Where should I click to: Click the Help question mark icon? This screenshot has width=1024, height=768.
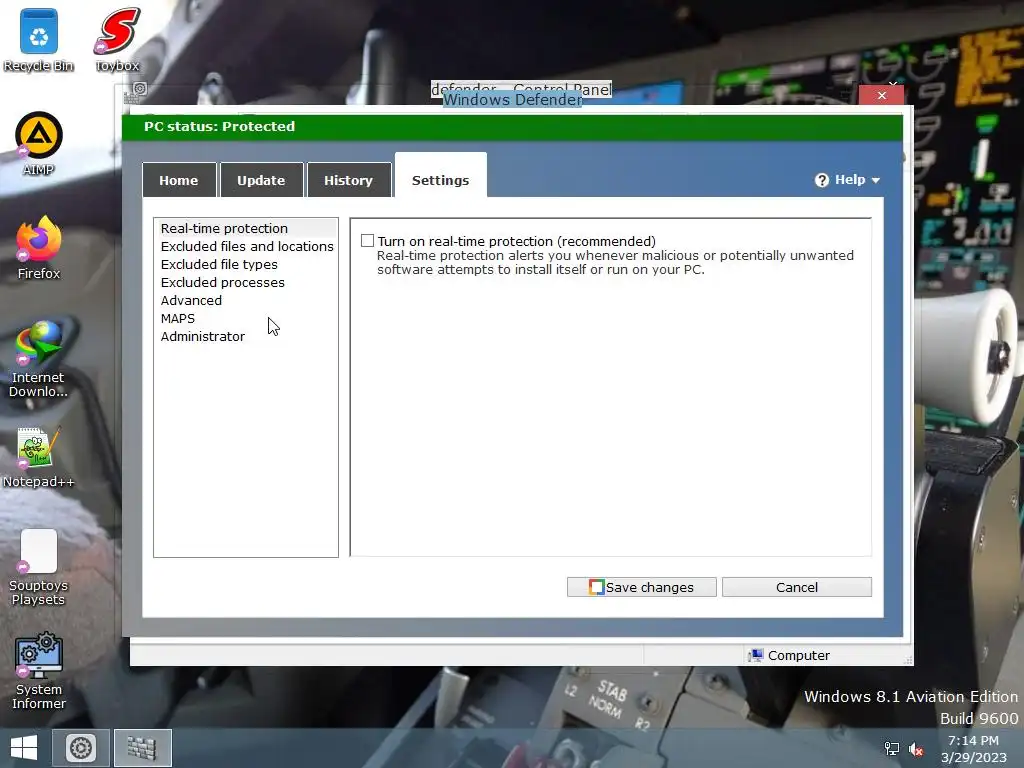[x=822, y=180]
